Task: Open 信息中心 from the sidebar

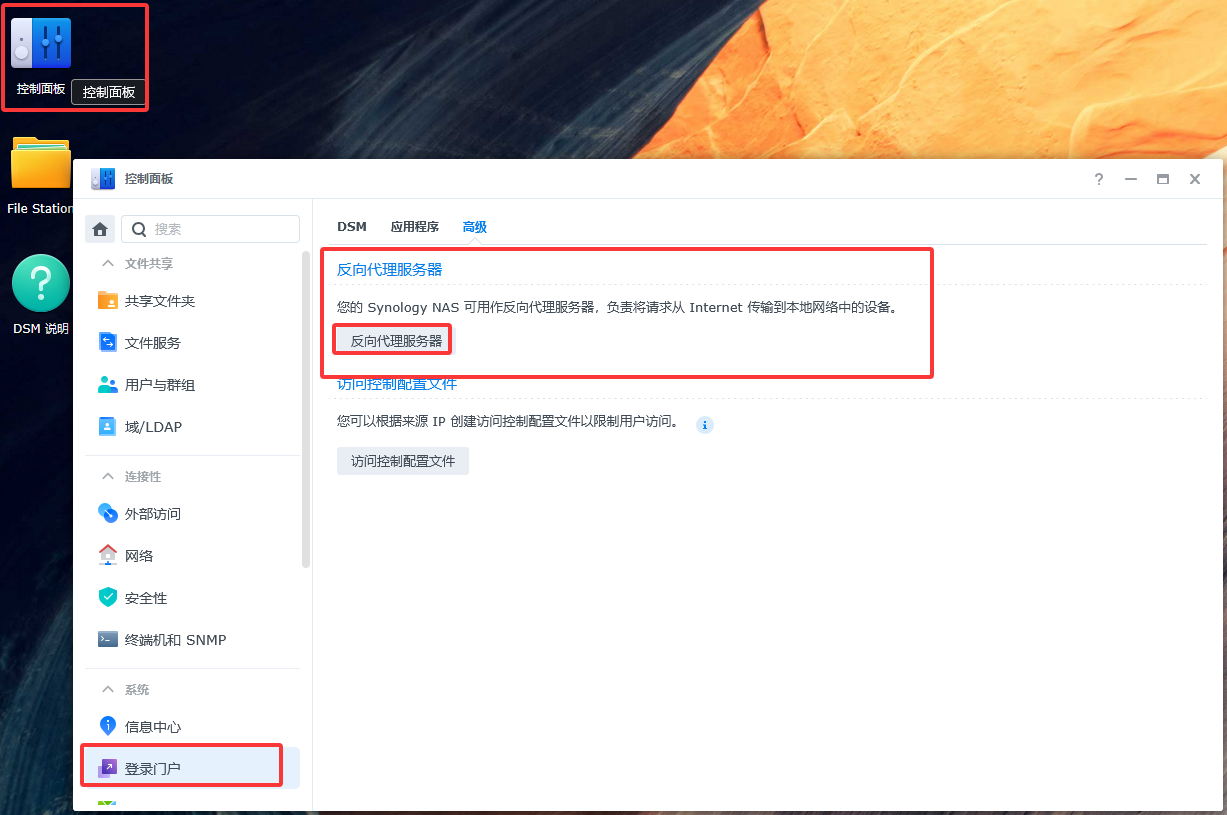Action: (143, 726)
